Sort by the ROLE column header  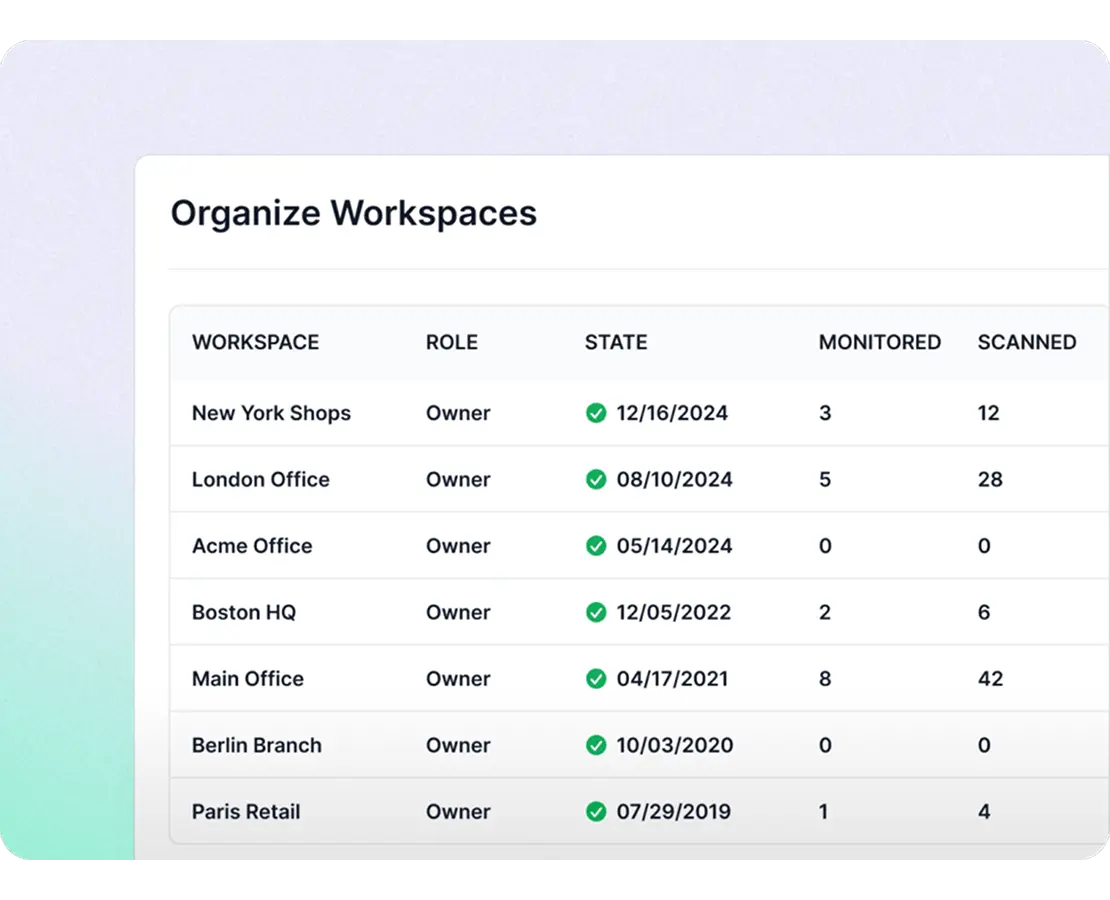point(452,343)
